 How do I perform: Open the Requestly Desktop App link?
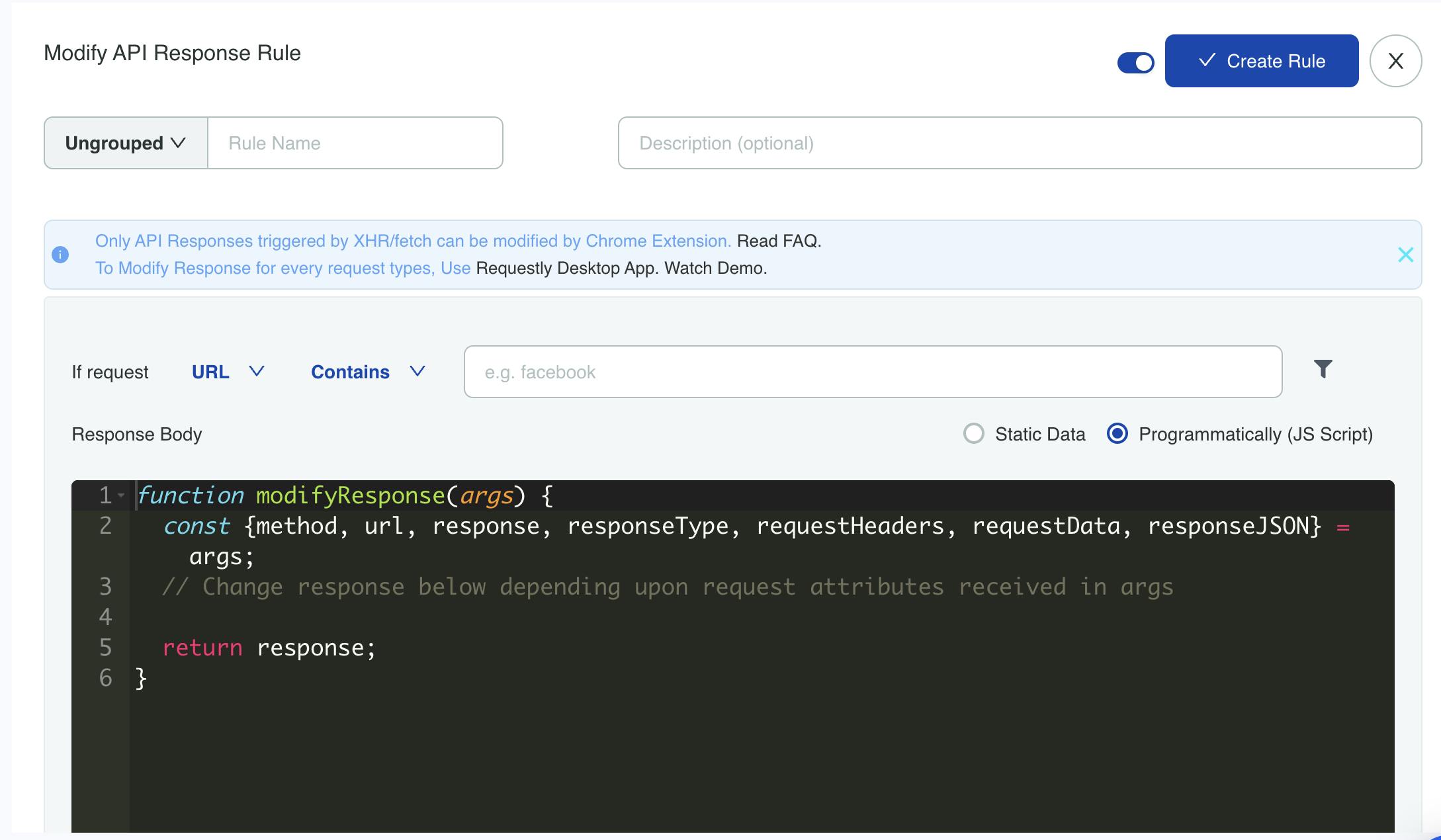[x=566, y=268]
